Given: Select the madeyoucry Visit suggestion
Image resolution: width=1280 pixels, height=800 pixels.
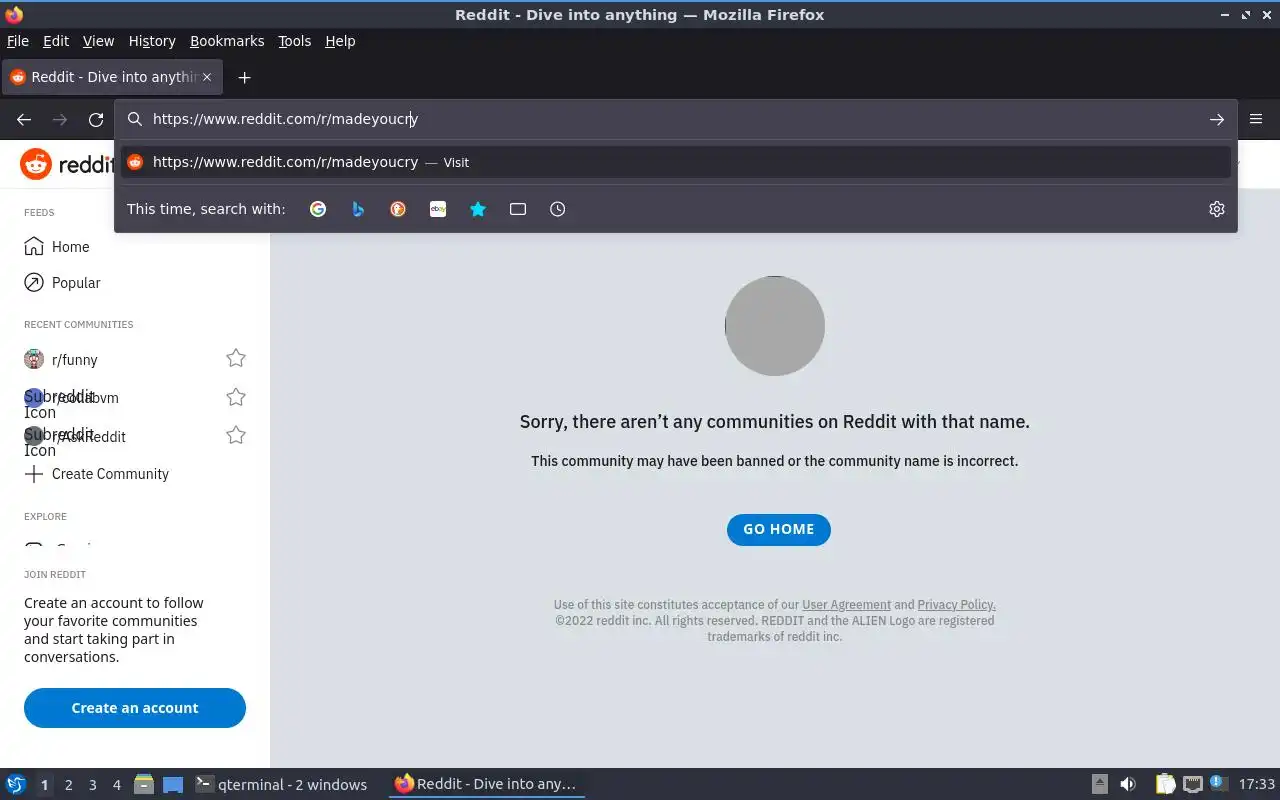Looking at the screenshot, I should tap(675, 162).
